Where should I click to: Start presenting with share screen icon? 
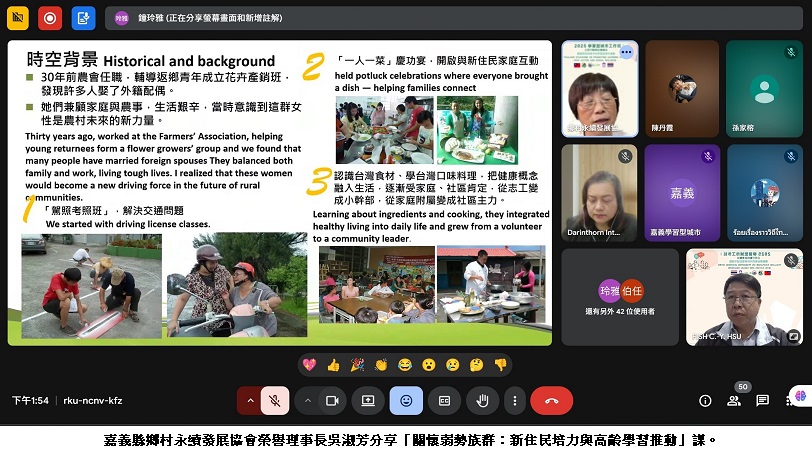point(368,400)
